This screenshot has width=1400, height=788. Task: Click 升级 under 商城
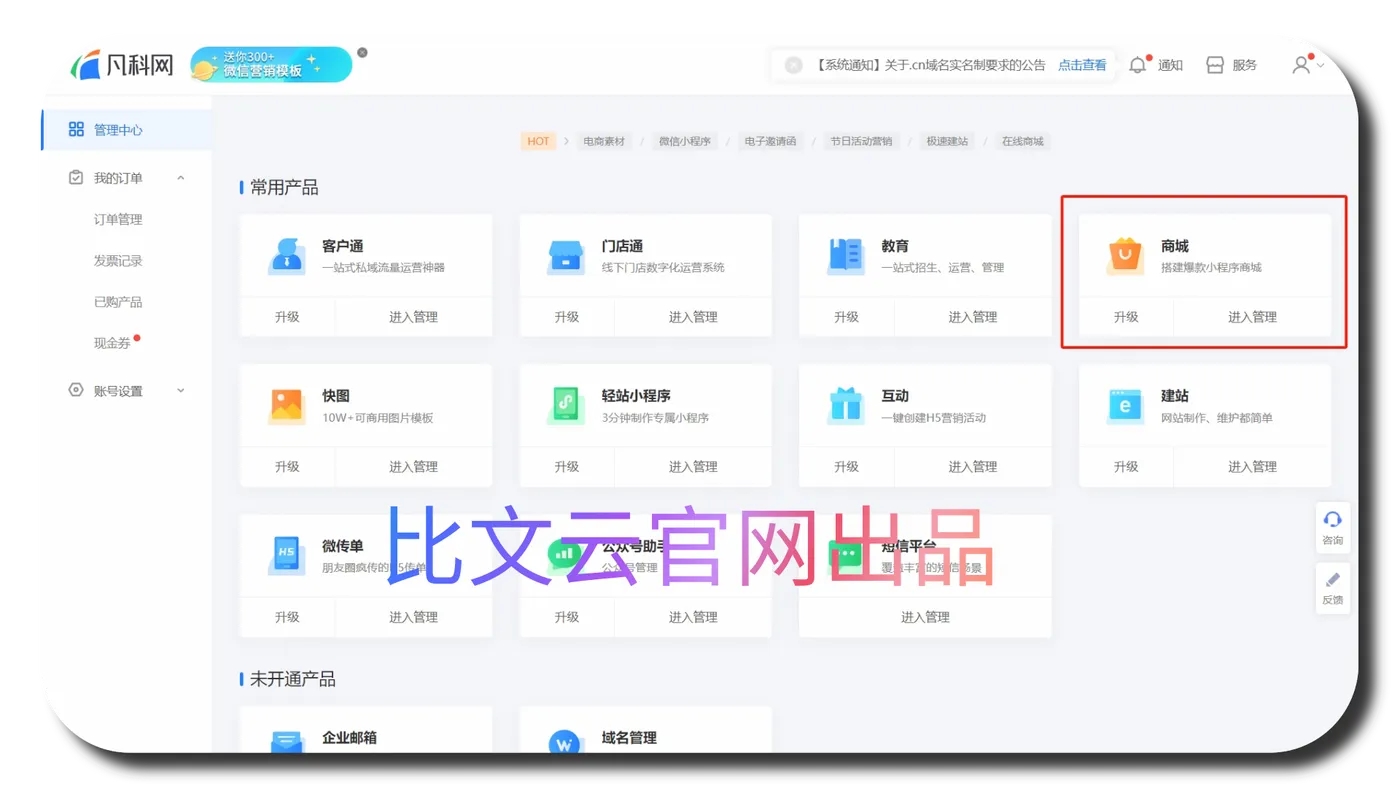pos(1126,317)
